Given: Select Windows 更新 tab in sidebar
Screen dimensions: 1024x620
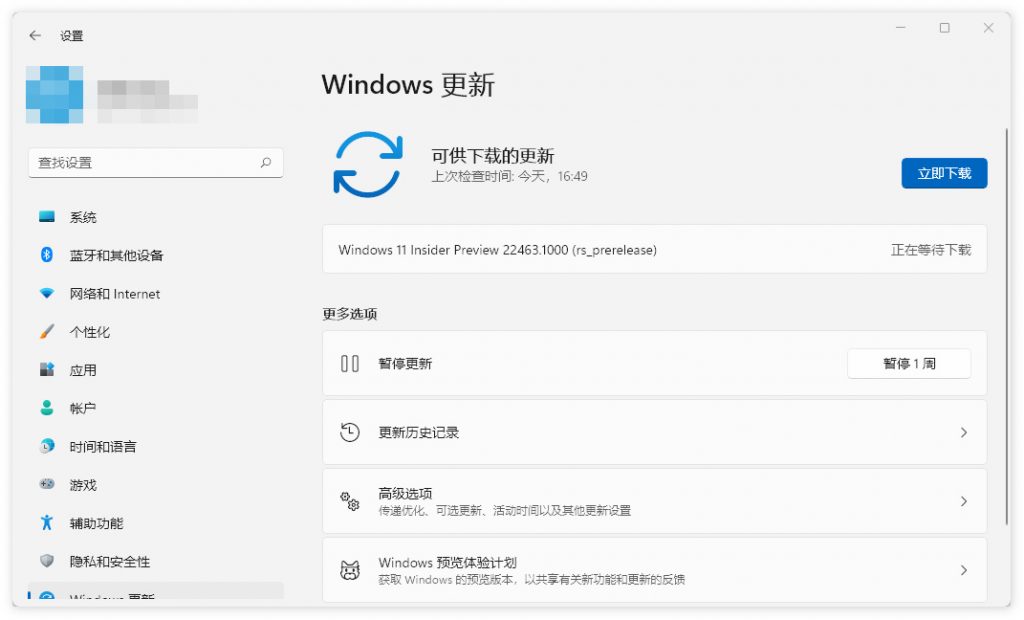Looking at the screenshot, I should point(100,598).
